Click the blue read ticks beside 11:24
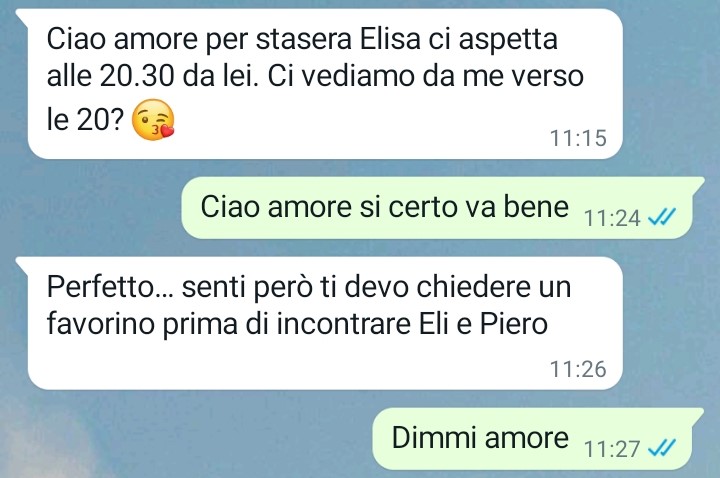The image size is (720, 478). 662,217
